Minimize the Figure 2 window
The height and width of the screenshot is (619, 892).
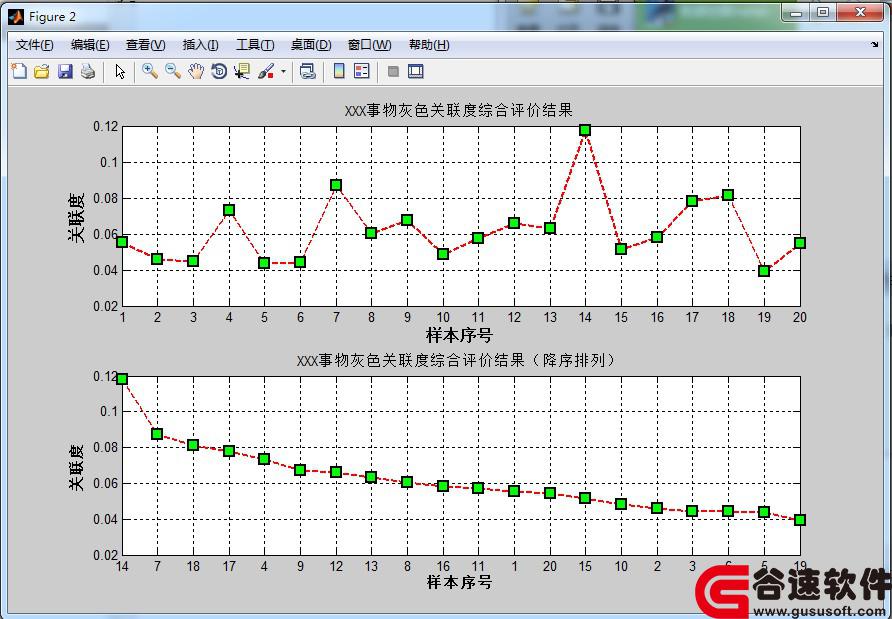796,13
